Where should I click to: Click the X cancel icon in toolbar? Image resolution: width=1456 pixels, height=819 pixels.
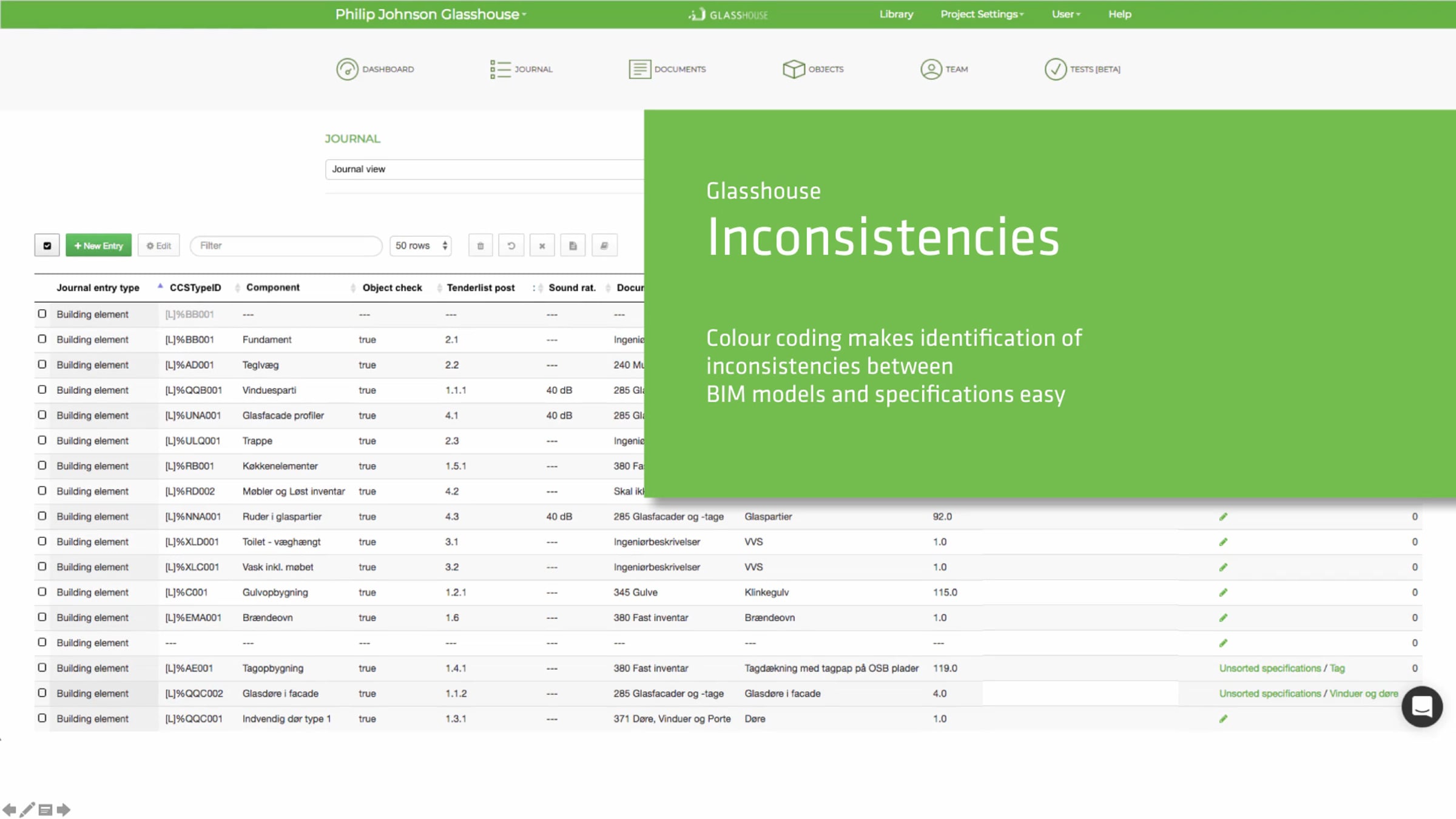click(542, 246)
